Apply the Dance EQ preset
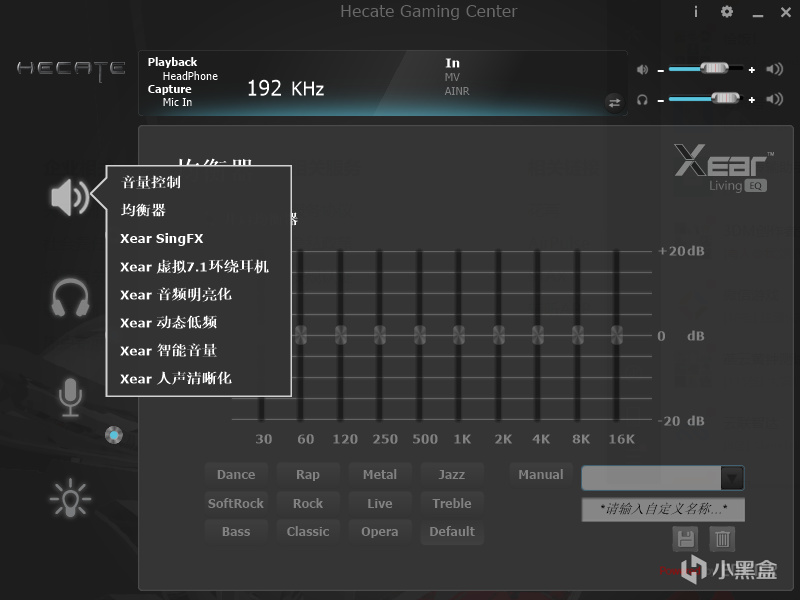This screenshot has height=600, width=800. point(236,475)
